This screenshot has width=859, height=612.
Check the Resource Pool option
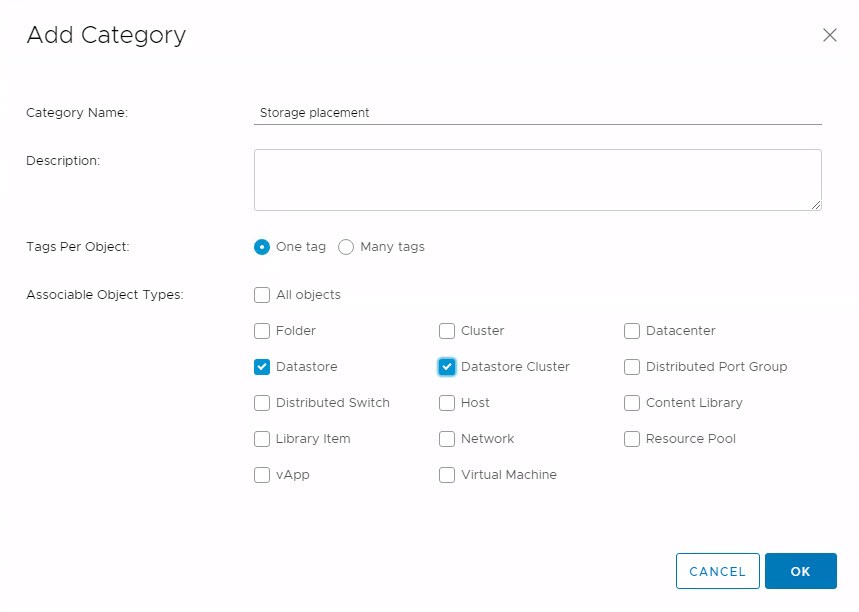[632, 439]
